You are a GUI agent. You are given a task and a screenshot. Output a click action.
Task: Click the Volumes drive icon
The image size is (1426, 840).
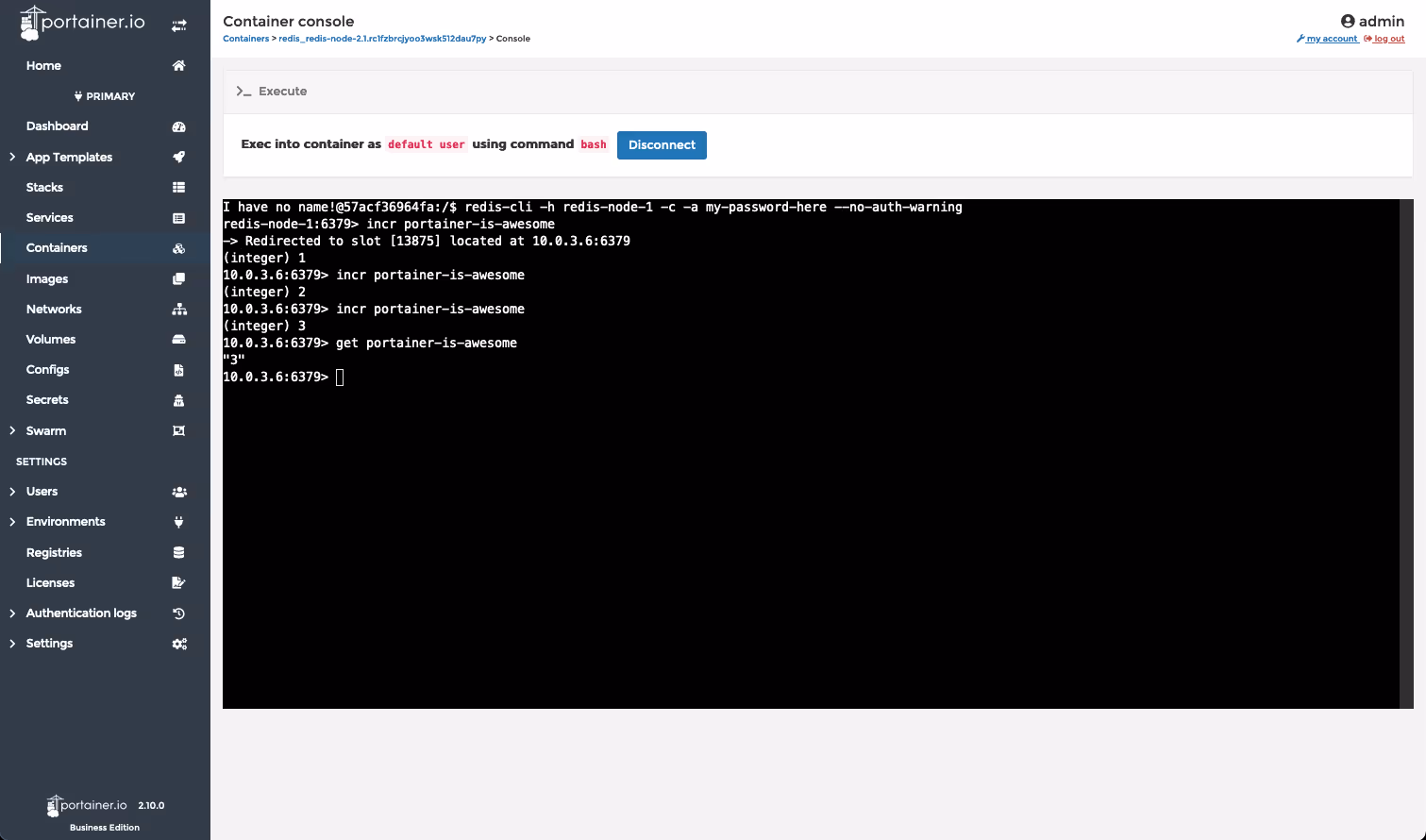click(178, 340)
